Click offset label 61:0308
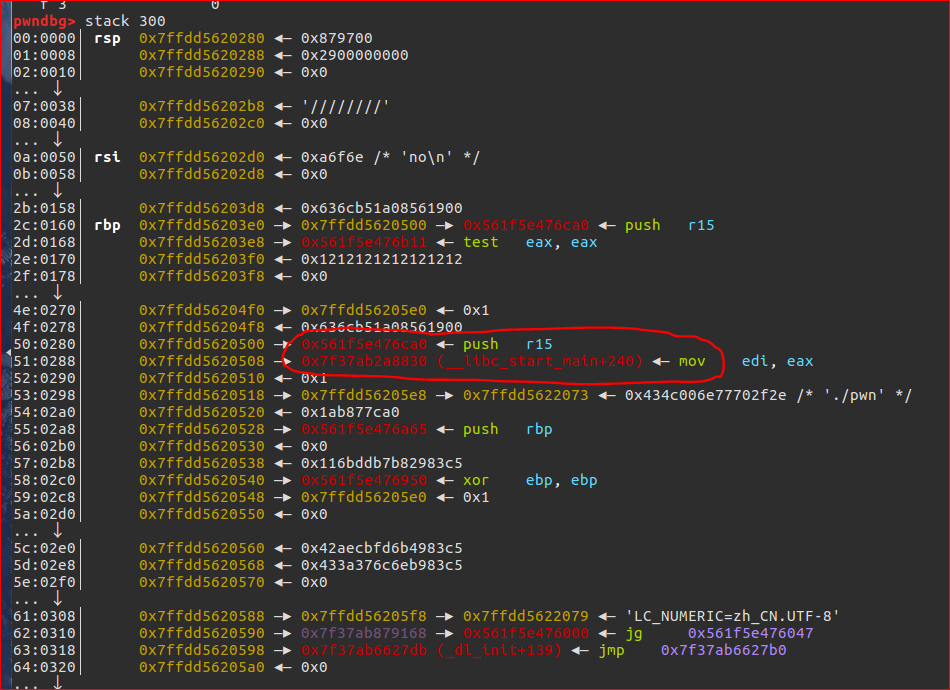The width and height of the screenshot is (950, 690). (x=44, y=616)
